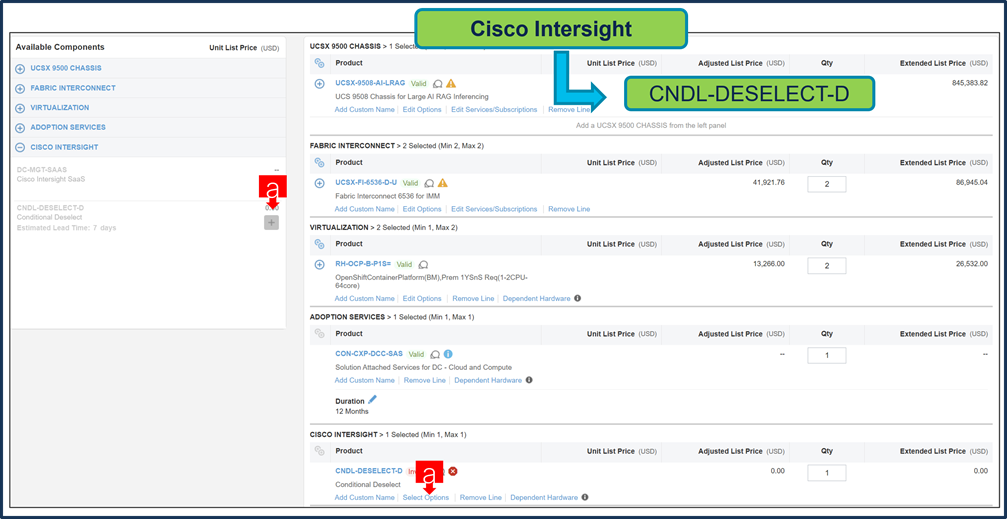Add Custom Name for UCSX-9508-AI-LRAG
This screenshot has height=519, width=1007.
pyautogui.click(x=364, y=110)
